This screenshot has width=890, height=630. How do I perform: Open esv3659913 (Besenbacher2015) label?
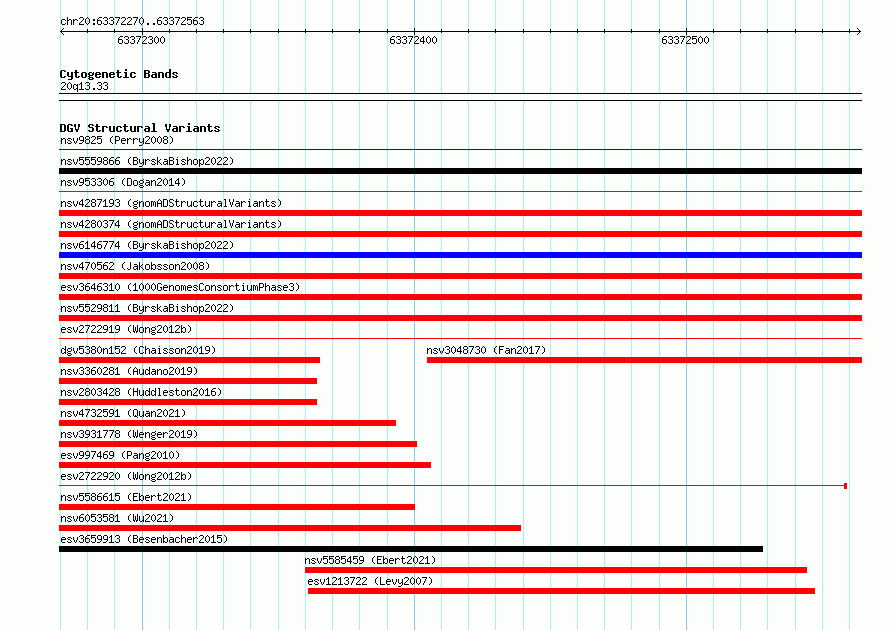pyautogui.click(x=144, y=539)
